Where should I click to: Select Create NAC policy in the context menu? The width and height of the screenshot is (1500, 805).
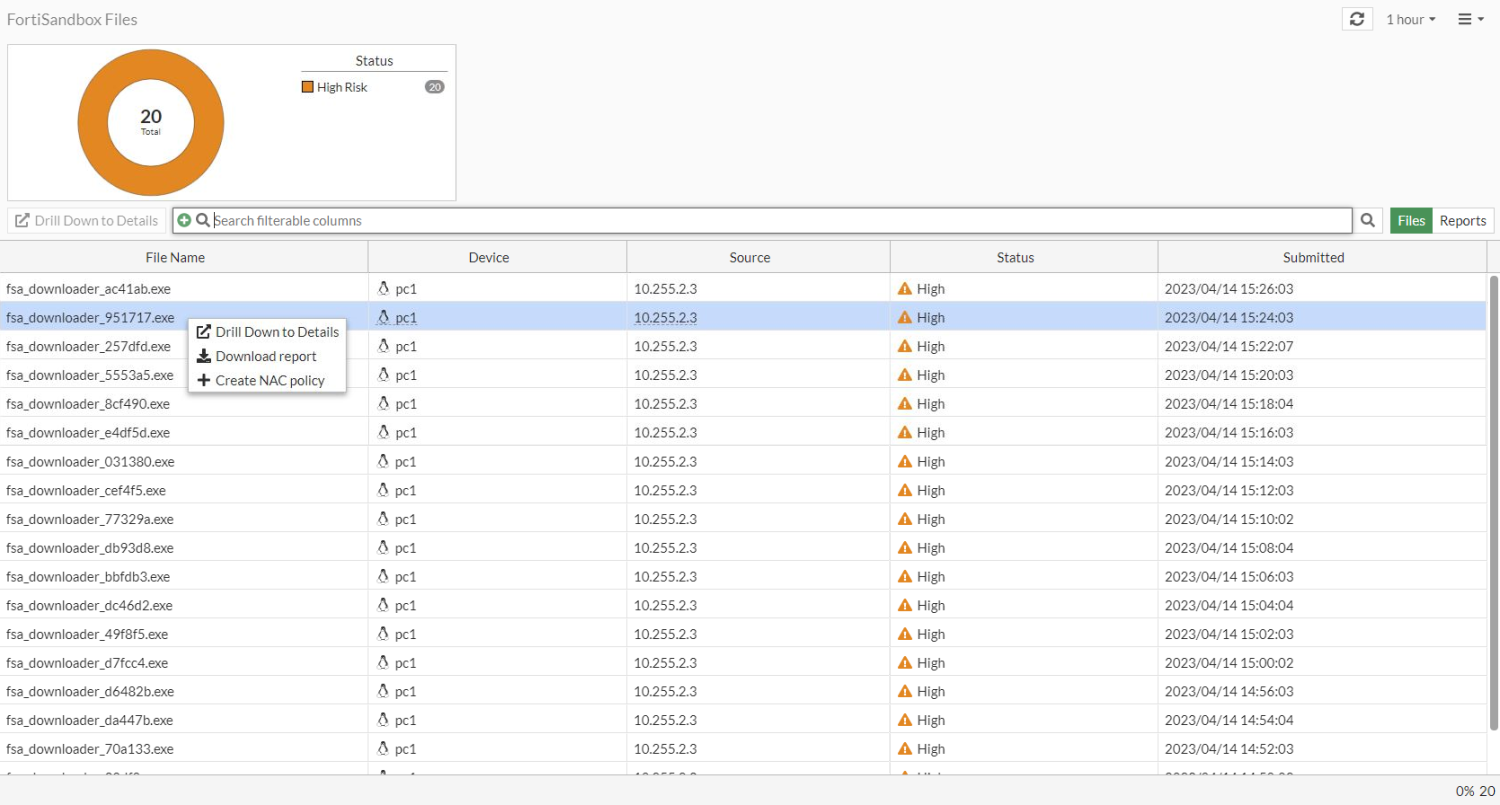tap(270, 380)
